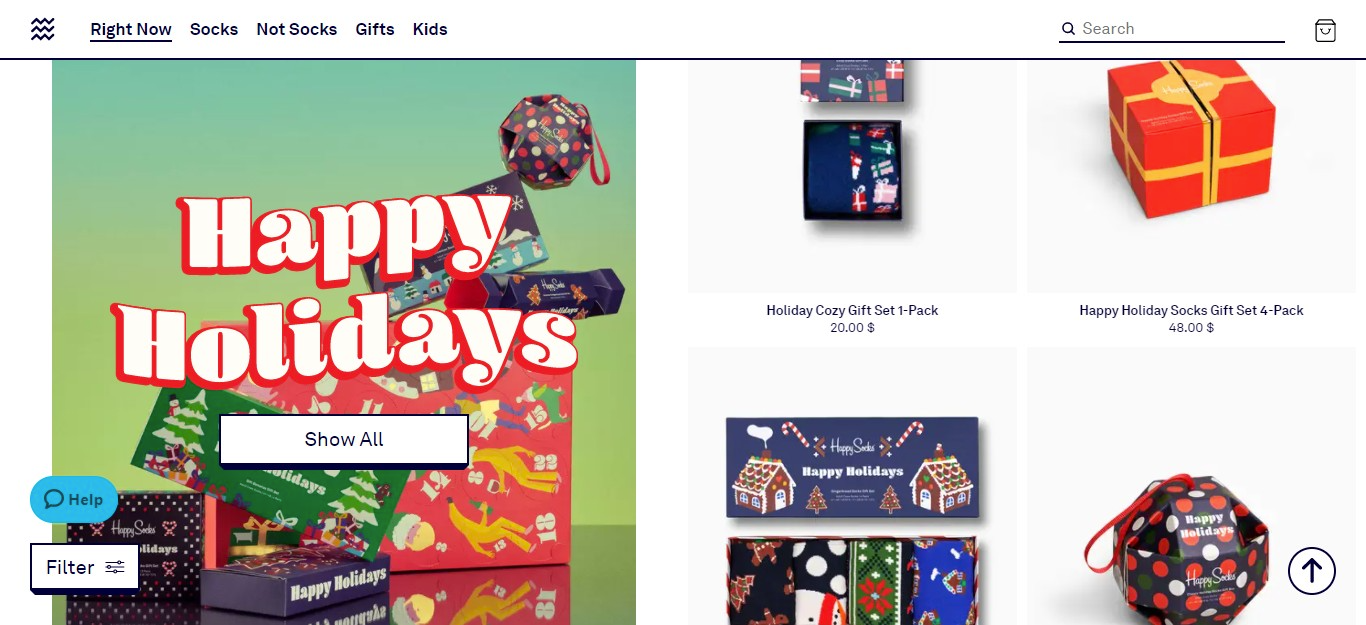Click the Help chat bubble icon
The width and height of the screenshot is (1366, 625).
pos(54,499)
